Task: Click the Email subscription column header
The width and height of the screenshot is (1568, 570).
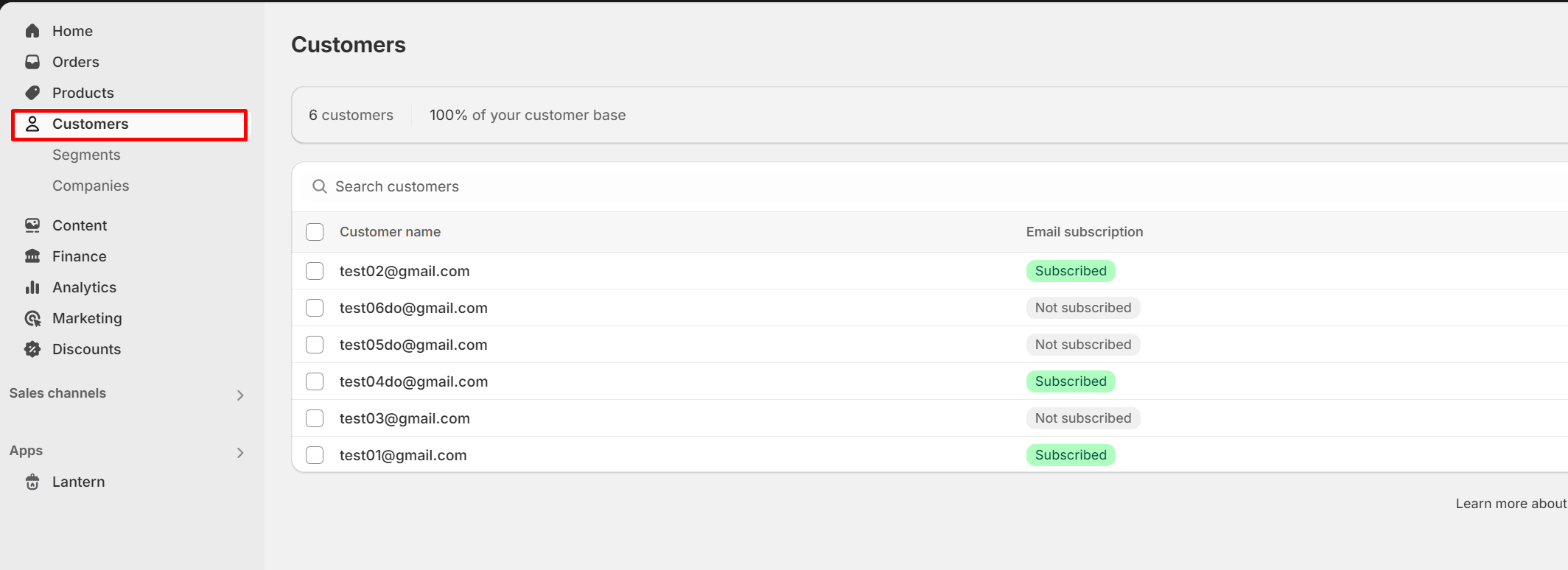Action: (x=1085, y=232)
